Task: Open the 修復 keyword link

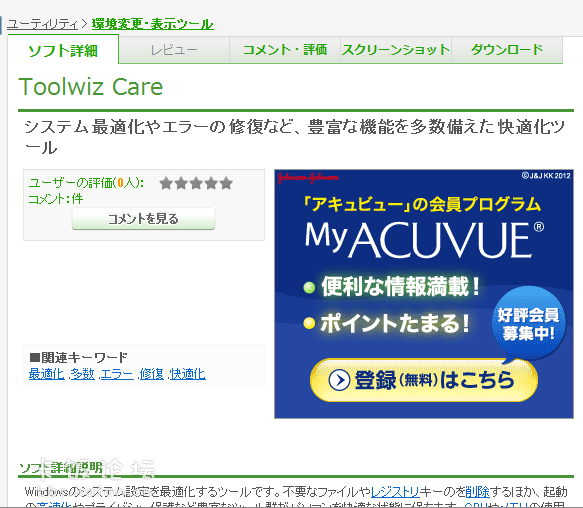Action: coord(152,374)
